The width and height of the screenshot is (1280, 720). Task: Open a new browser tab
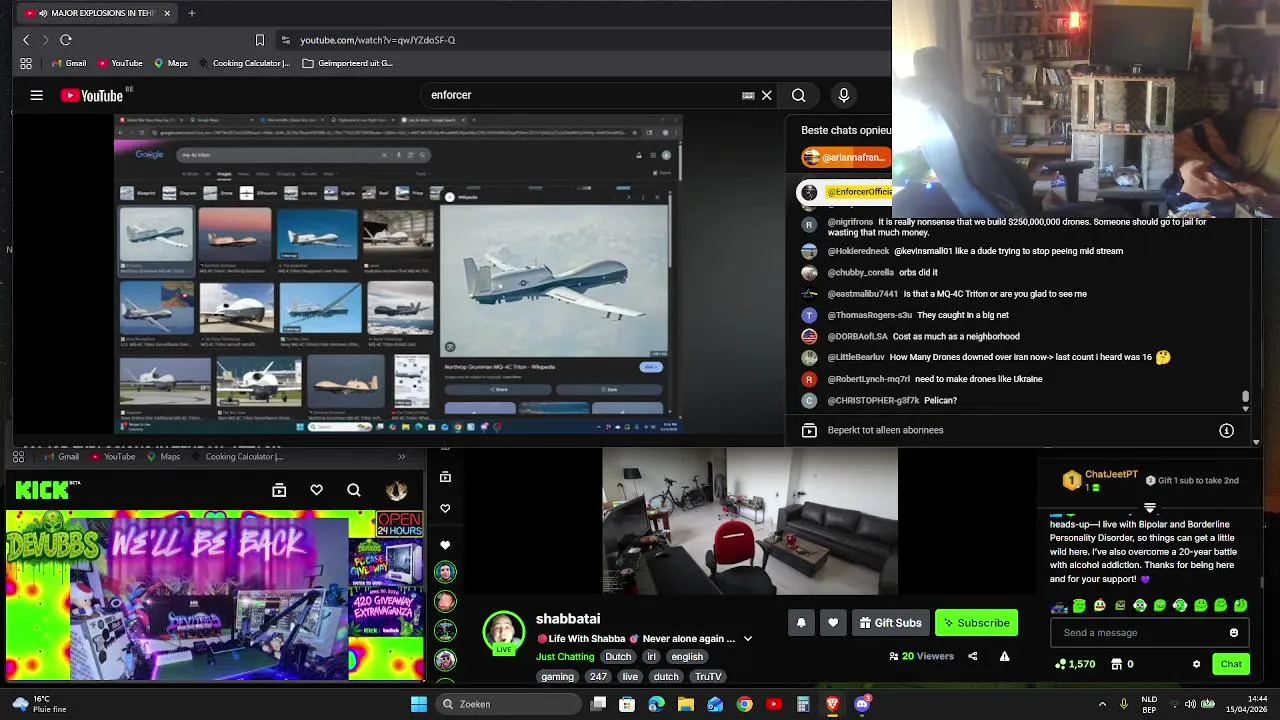tap(192, 13)
